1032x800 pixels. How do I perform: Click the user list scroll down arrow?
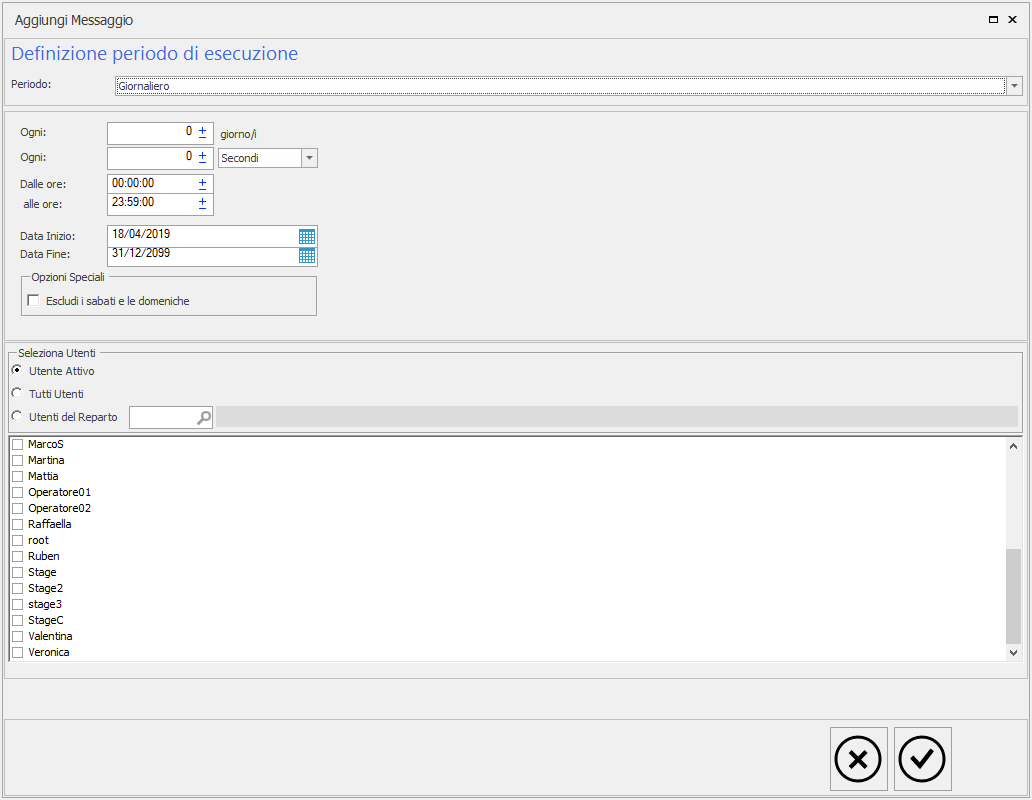click(1014, 653)
